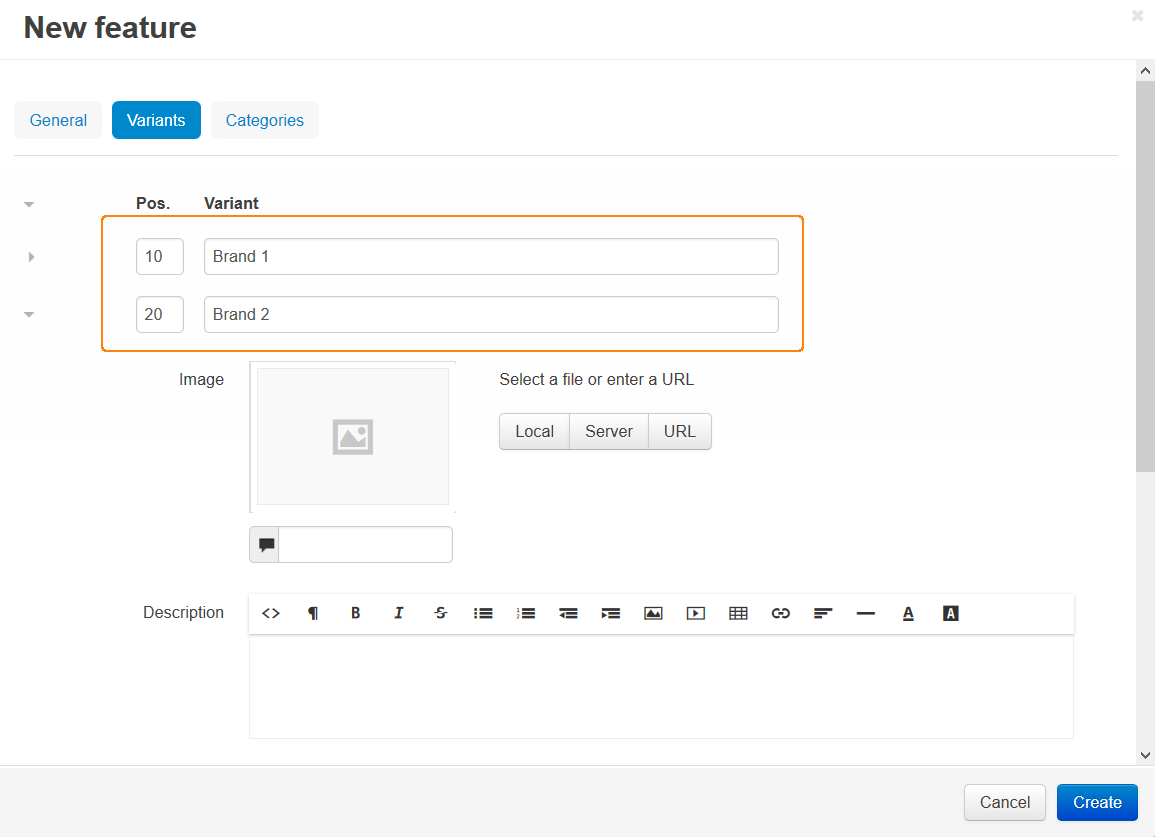This screenshot has width=1155, height=837.
Task: Focus the position field containing 20
Action: [x=160, y=315]
